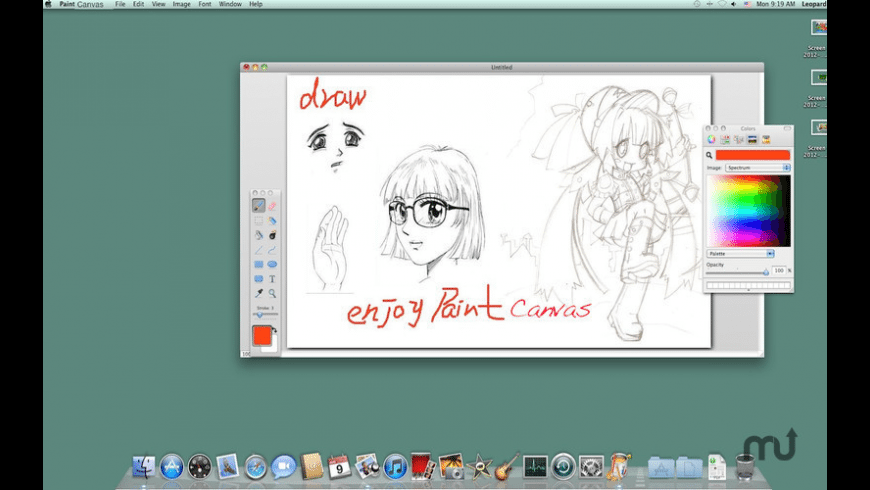Image resolution: width=870 pixels, height=490 pixels.
Task: Click the Paint Canvas bucket dock icon
Action: pyautogui.click(x=619, y=467)
